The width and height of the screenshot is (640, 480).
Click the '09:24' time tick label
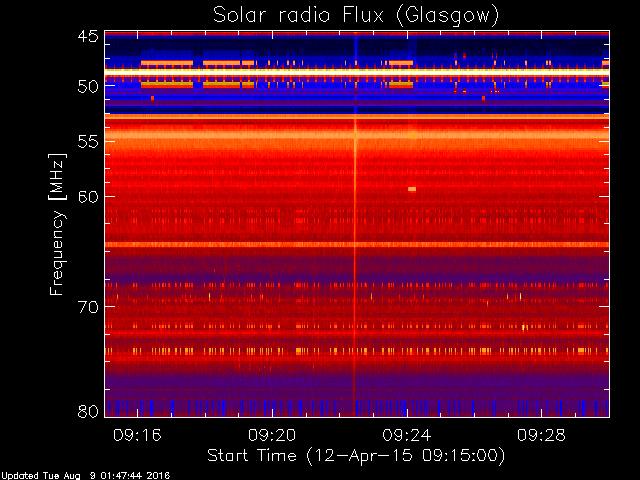coord(407,435)
